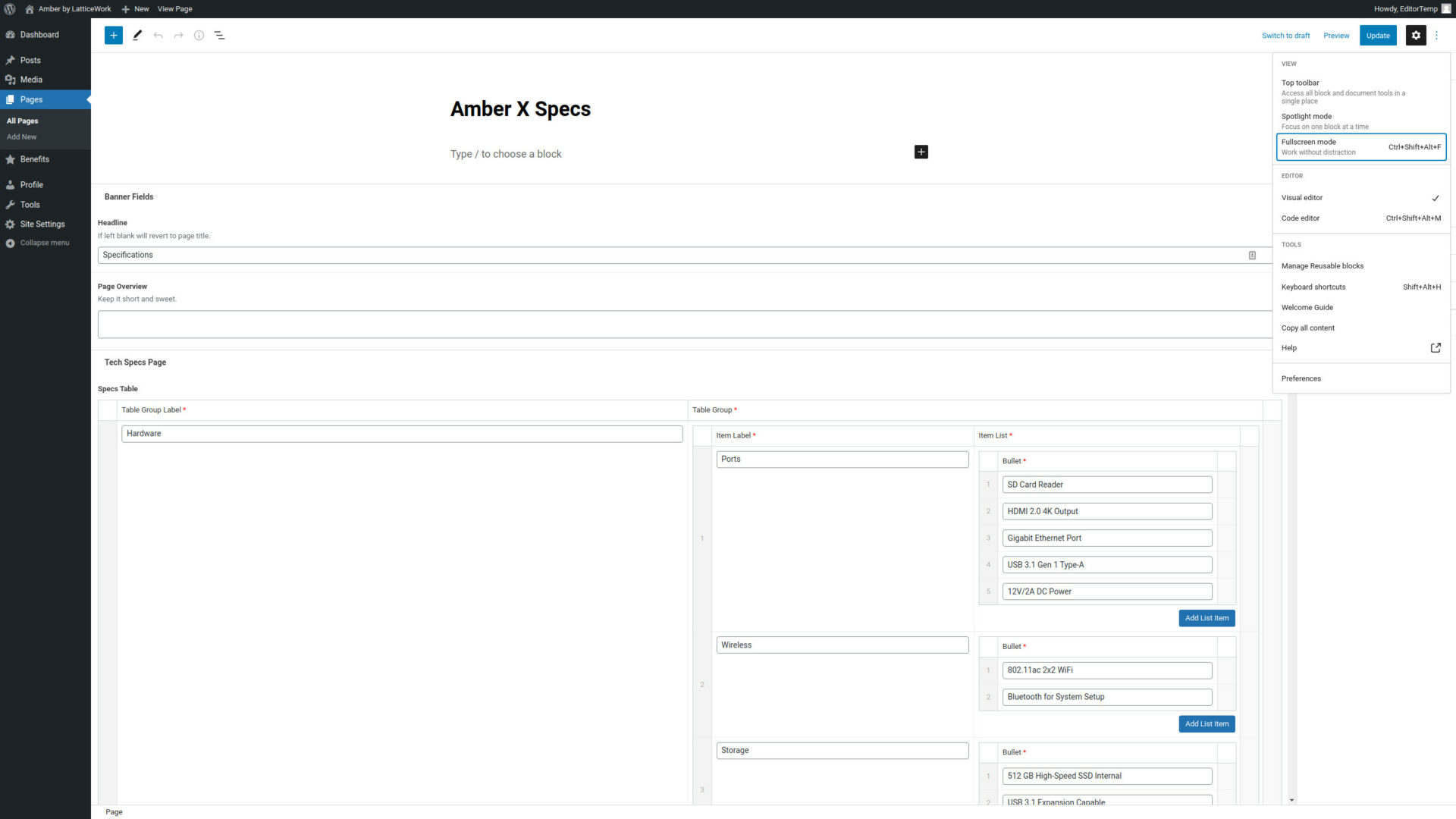Viewport: 1456px width, 819px height.
Task: Click the Bluetooth for System Setup field
Action: click(1107, 697)
